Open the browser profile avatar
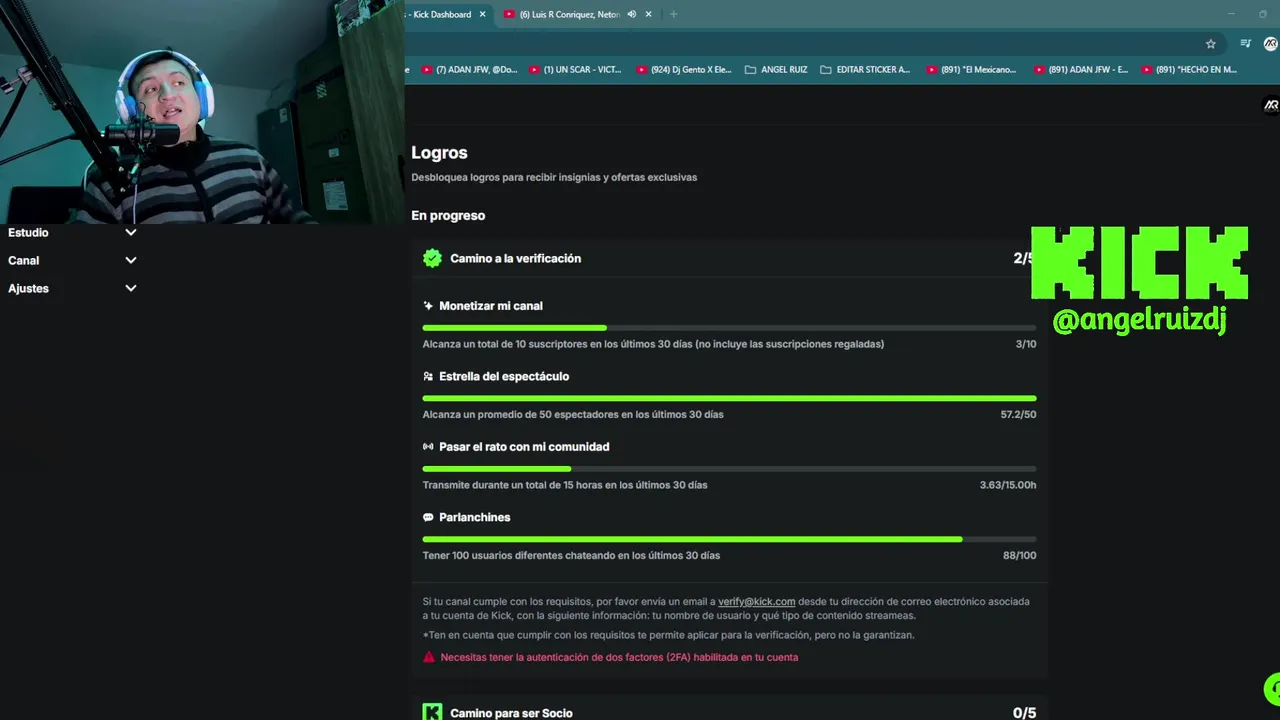 (1271, 44)
